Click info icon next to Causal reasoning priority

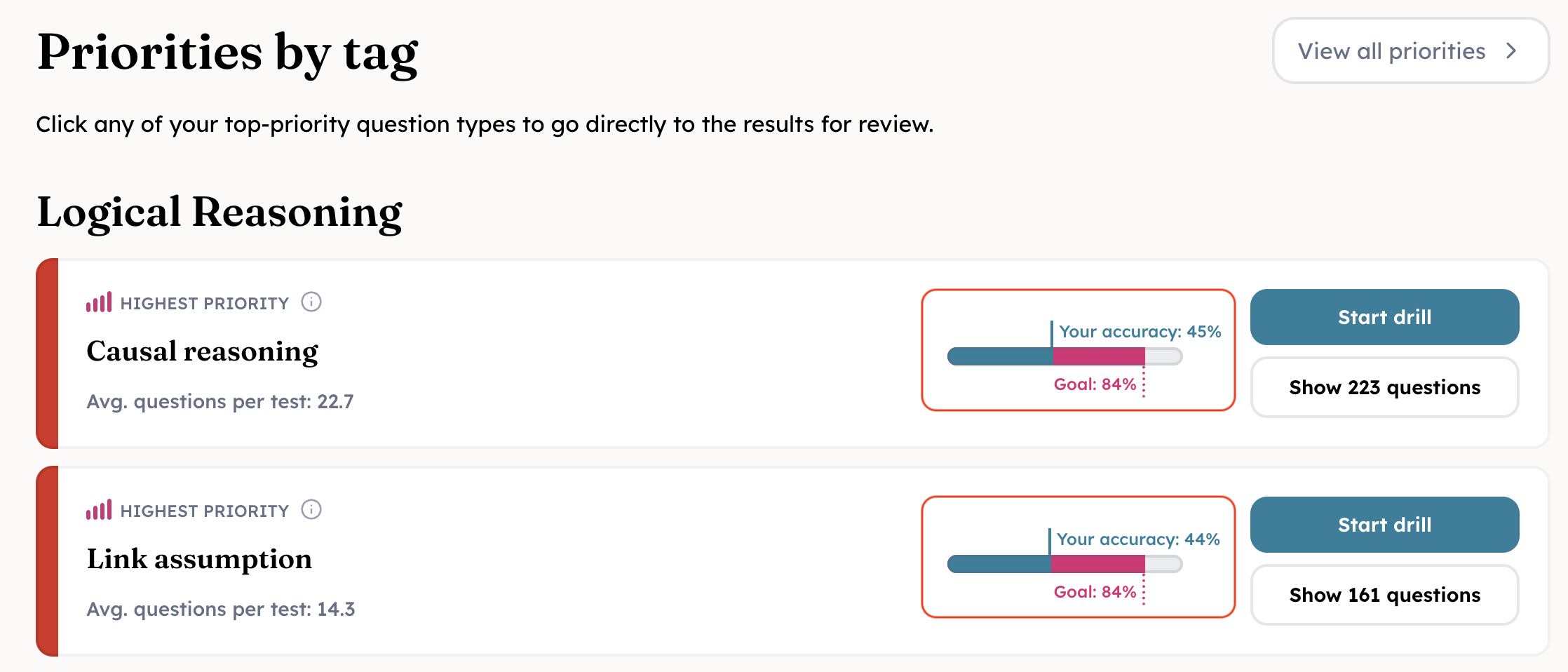tap(311, 302)
